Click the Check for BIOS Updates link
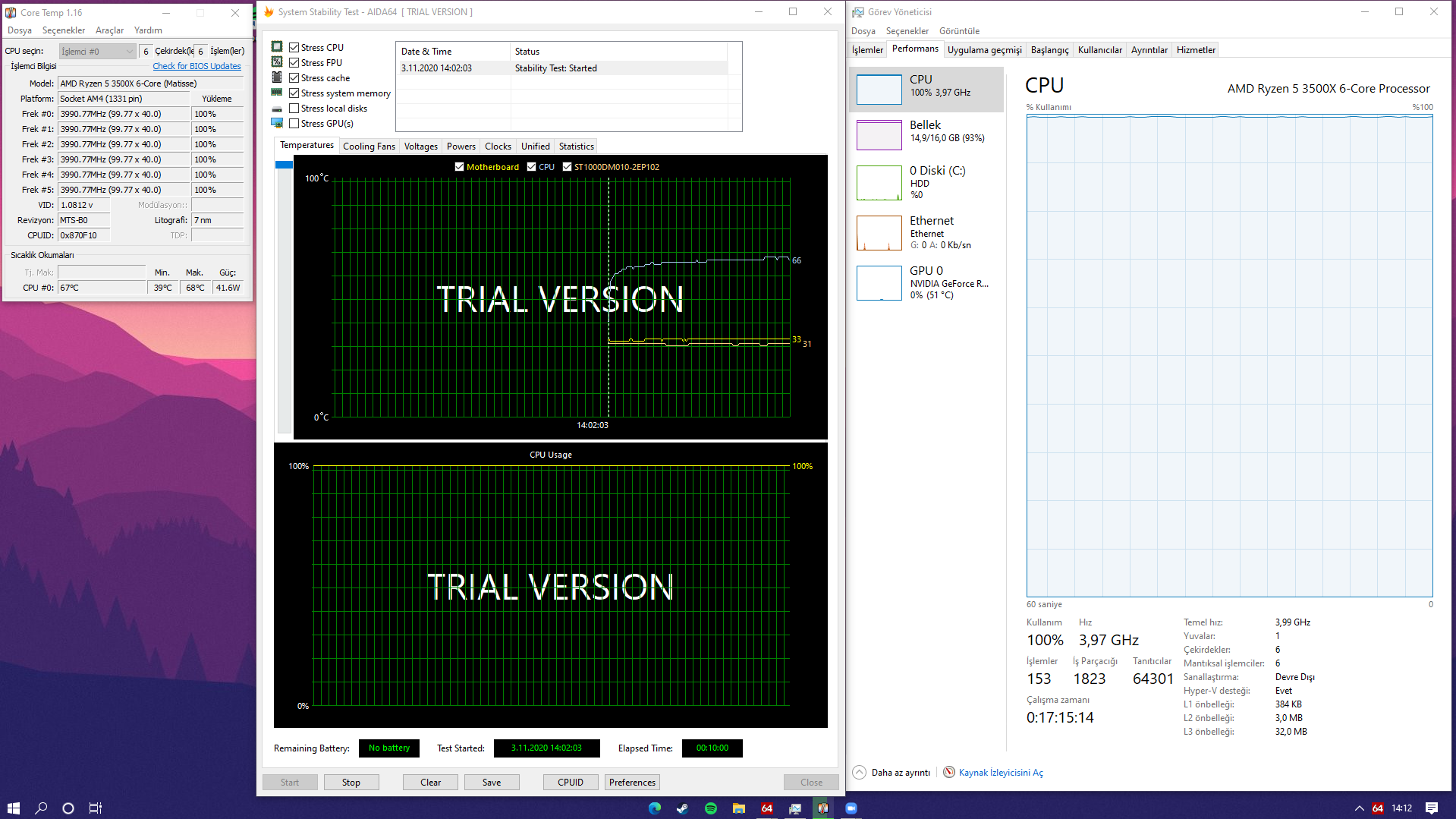Image resolution: width=1456 pixels, height=819 pixels. [x=197, y=67]
